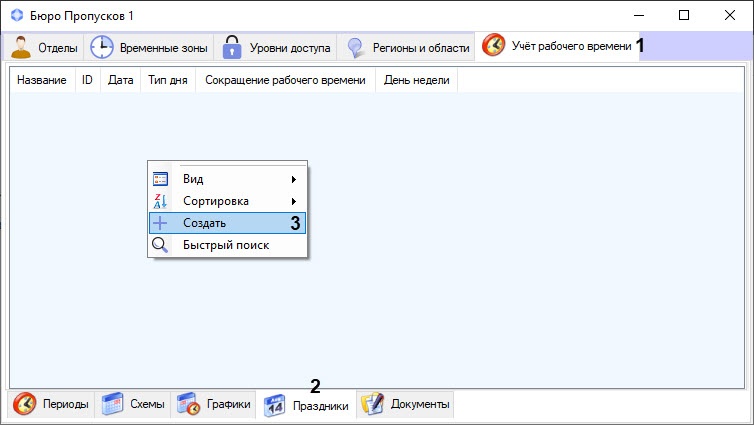Click the День недели column header
Viewport: 754px width, 425px height.
coord(416,80)
